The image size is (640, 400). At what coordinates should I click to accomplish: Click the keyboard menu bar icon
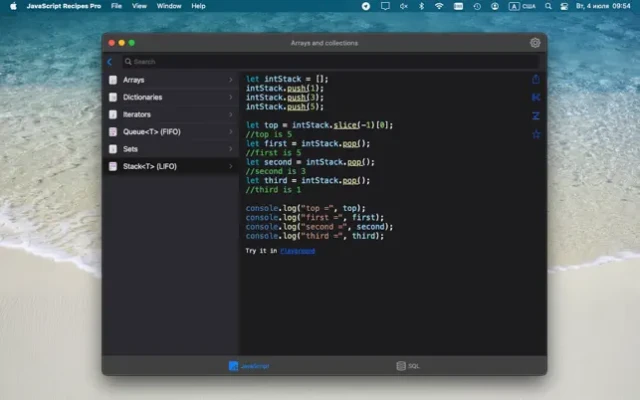coord(458,6)
